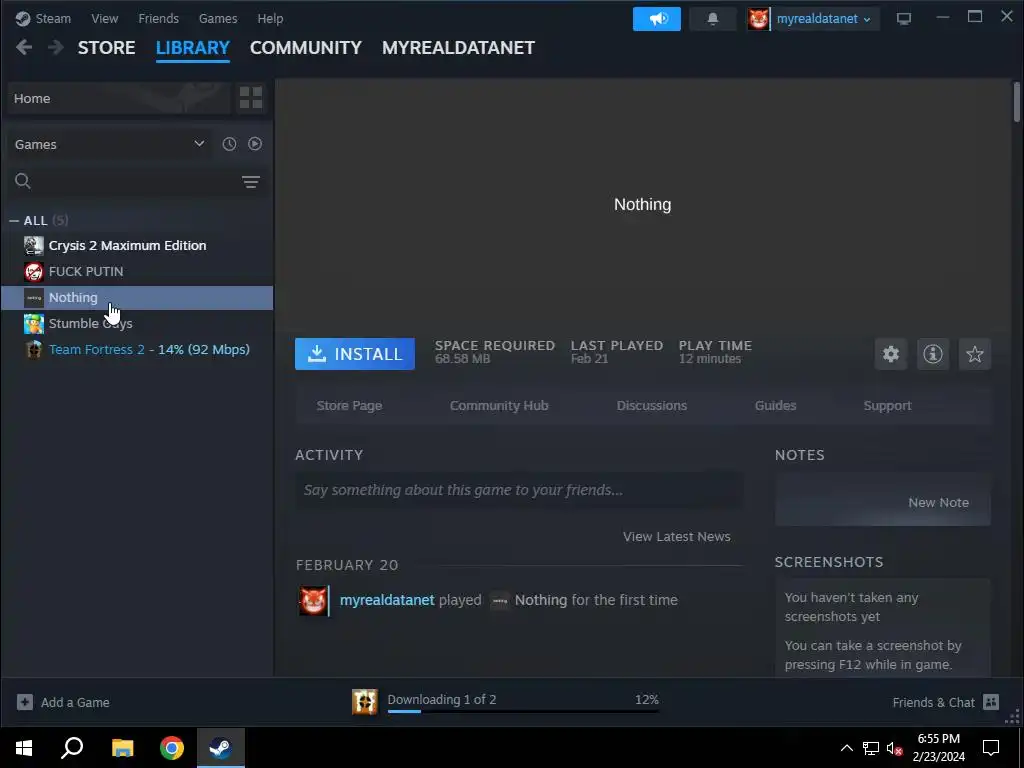This screenshot has width=1024, height=768.
Task: Open the Discussions link
Action: (652, 406)
